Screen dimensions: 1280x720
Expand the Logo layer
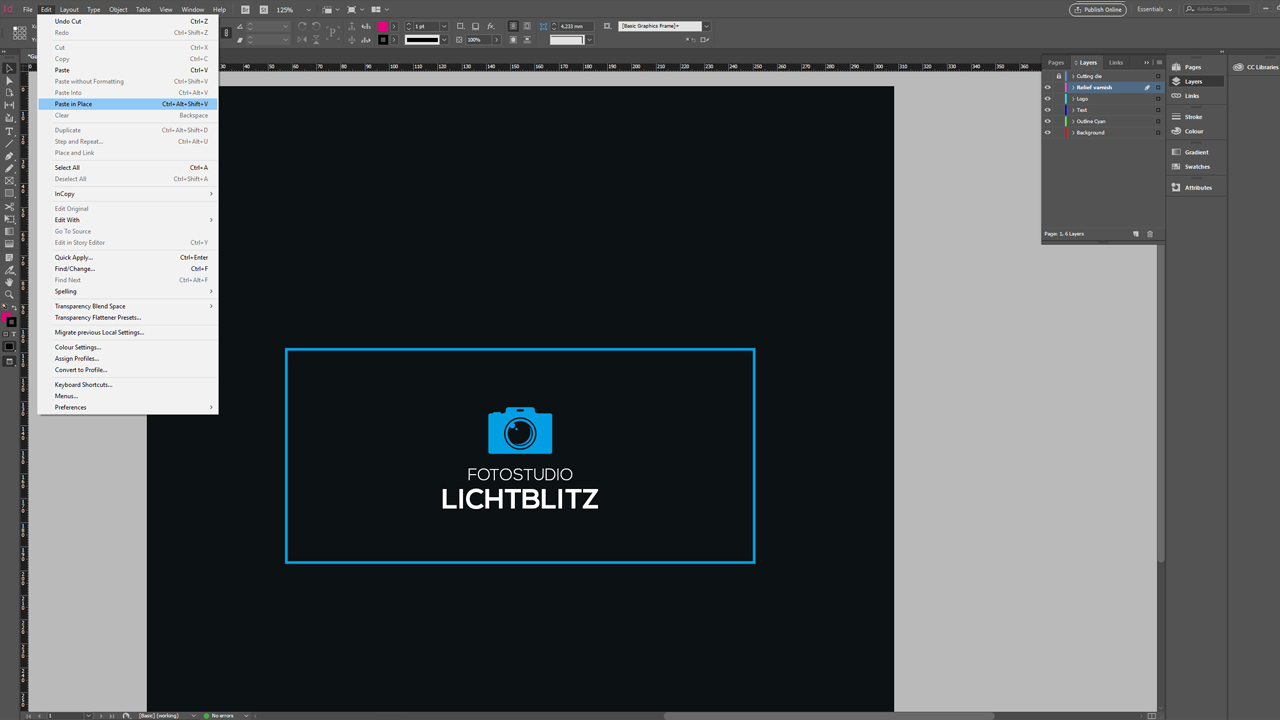(1073, 99)
